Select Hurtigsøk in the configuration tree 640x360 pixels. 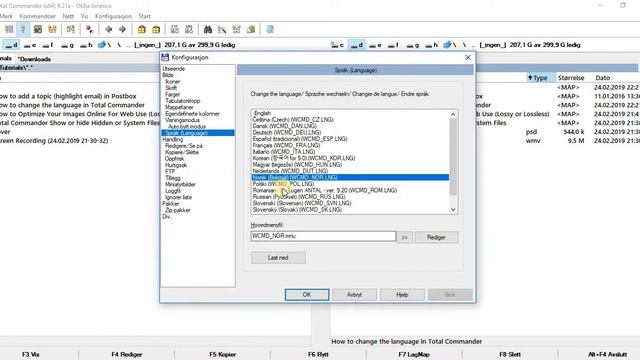click(176, 165)
